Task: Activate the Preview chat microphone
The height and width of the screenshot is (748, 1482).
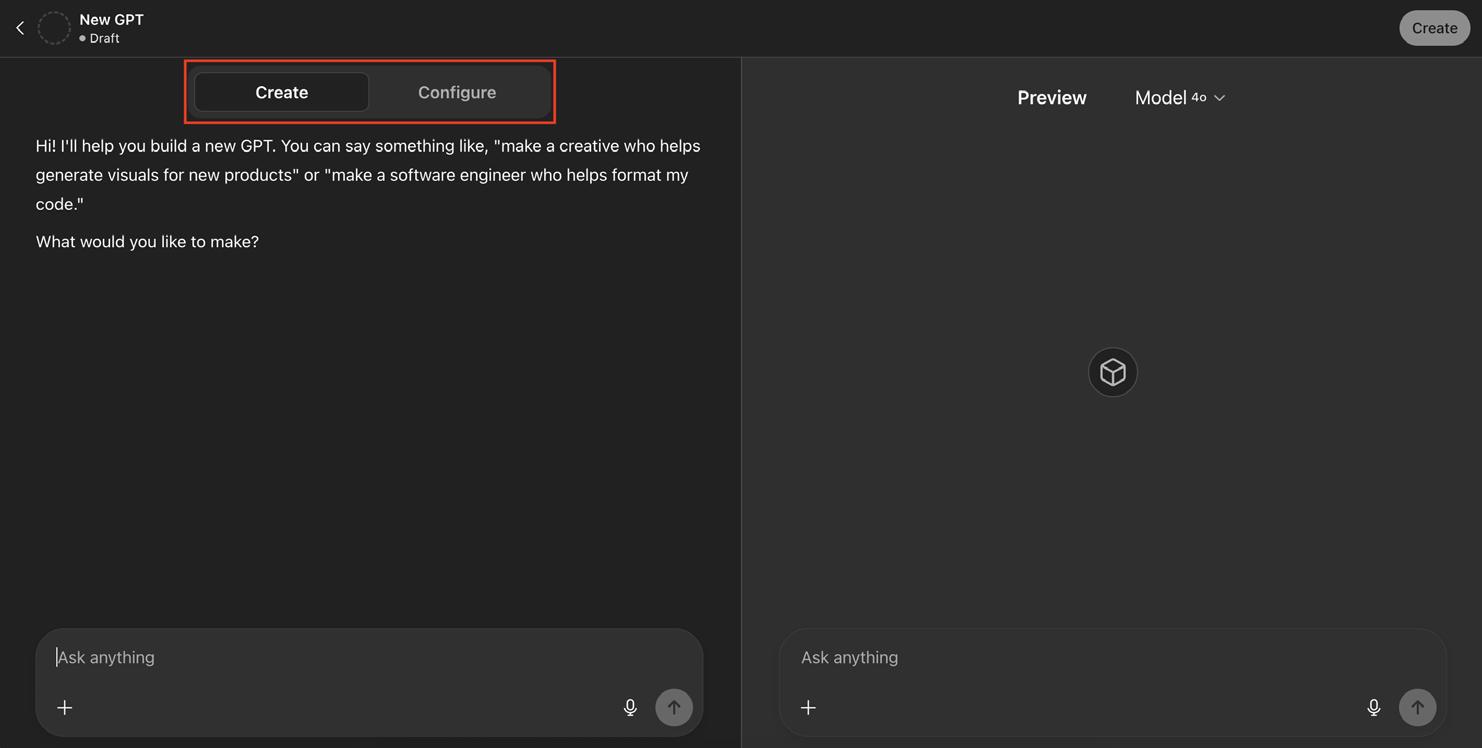Action: [1374, 708]
